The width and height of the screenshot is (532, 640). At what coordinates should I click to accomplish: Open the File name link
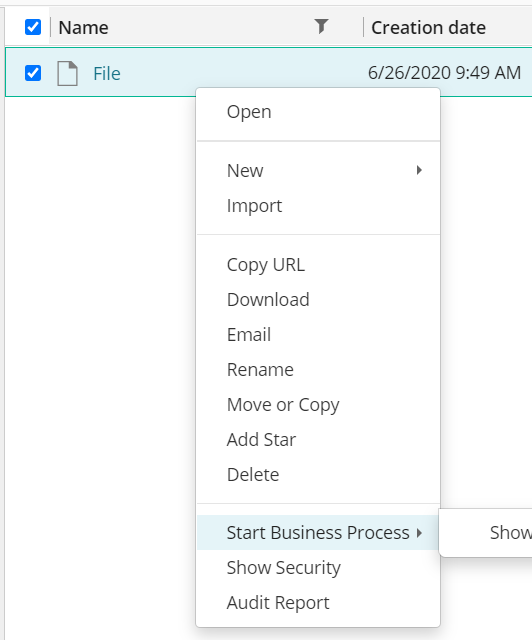pos(107,73)
